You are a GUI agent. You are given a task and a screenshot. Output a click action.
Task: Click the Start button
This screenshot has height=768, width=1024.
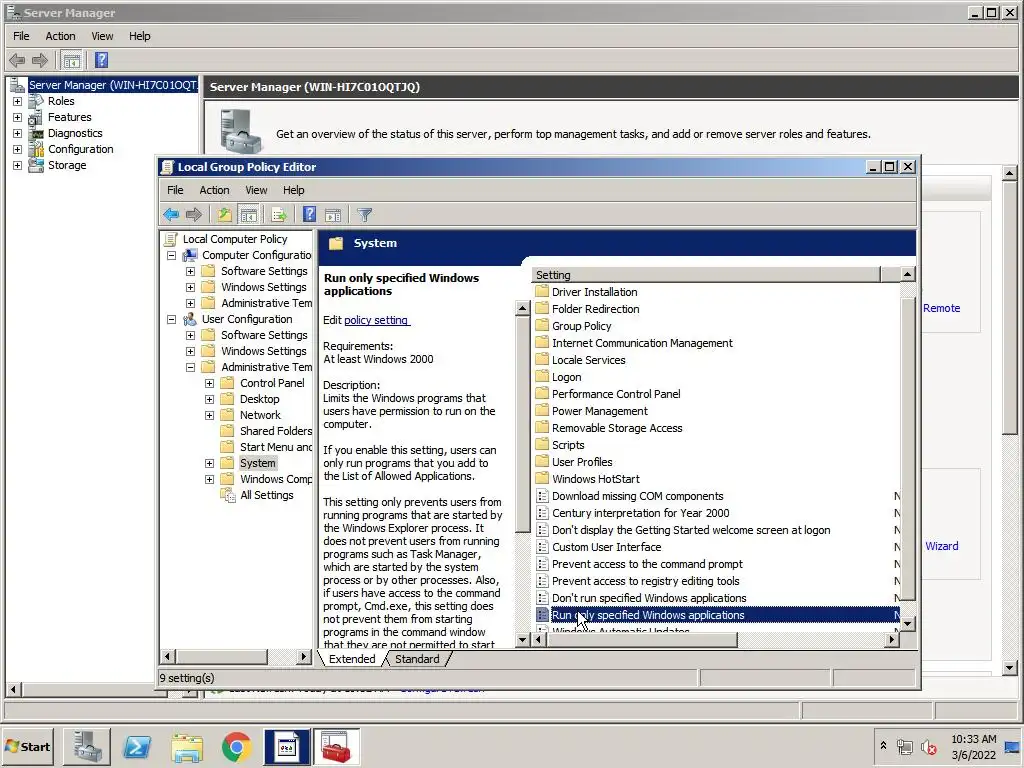(28, 746)
